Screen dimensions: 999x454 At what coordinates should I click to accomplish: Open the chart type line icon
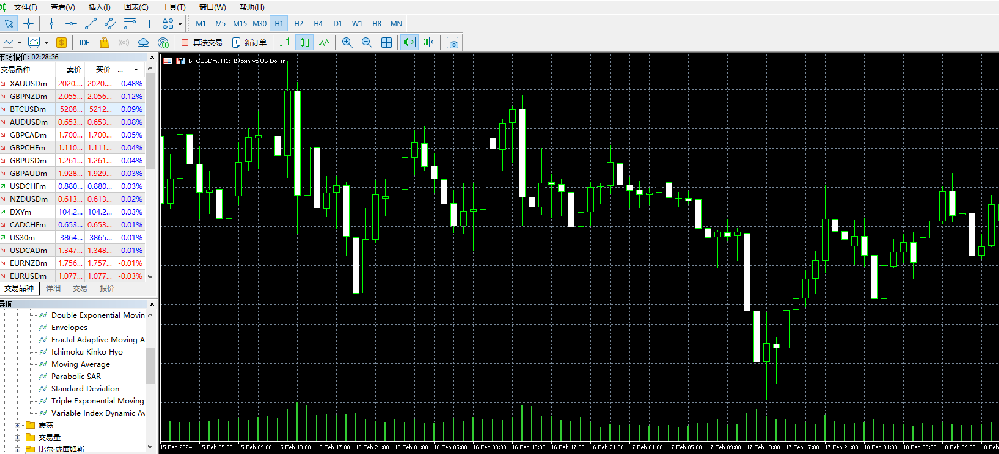pos(9,43)
